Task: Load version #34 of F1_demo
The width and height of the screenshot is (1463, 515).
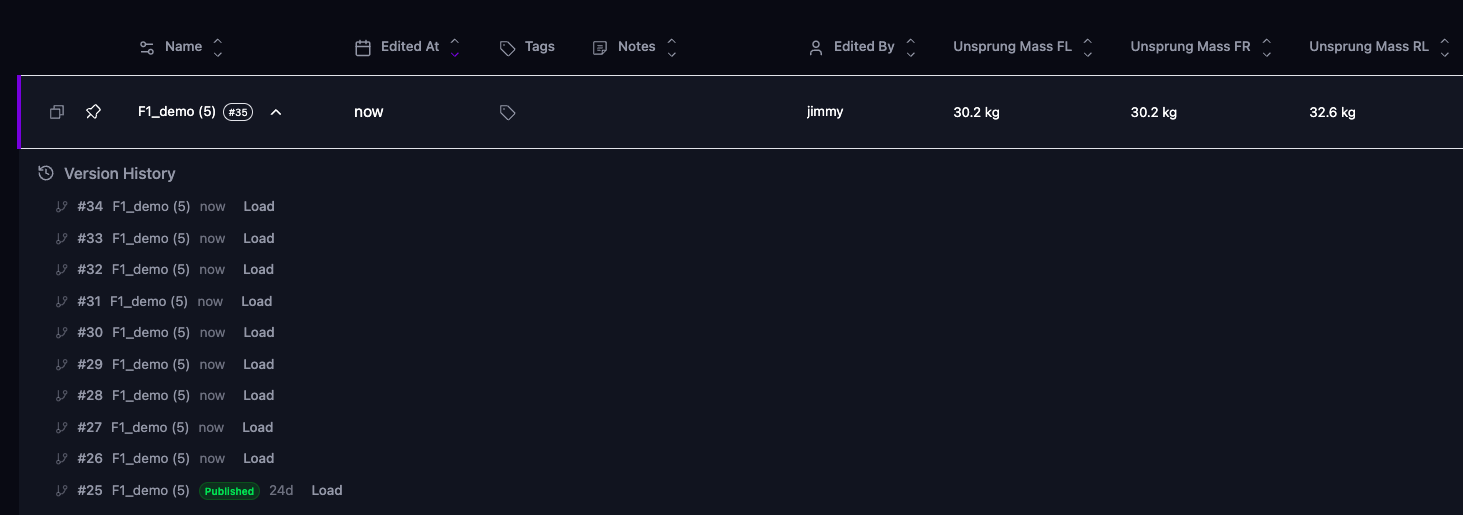Action: tap(259, 207)
